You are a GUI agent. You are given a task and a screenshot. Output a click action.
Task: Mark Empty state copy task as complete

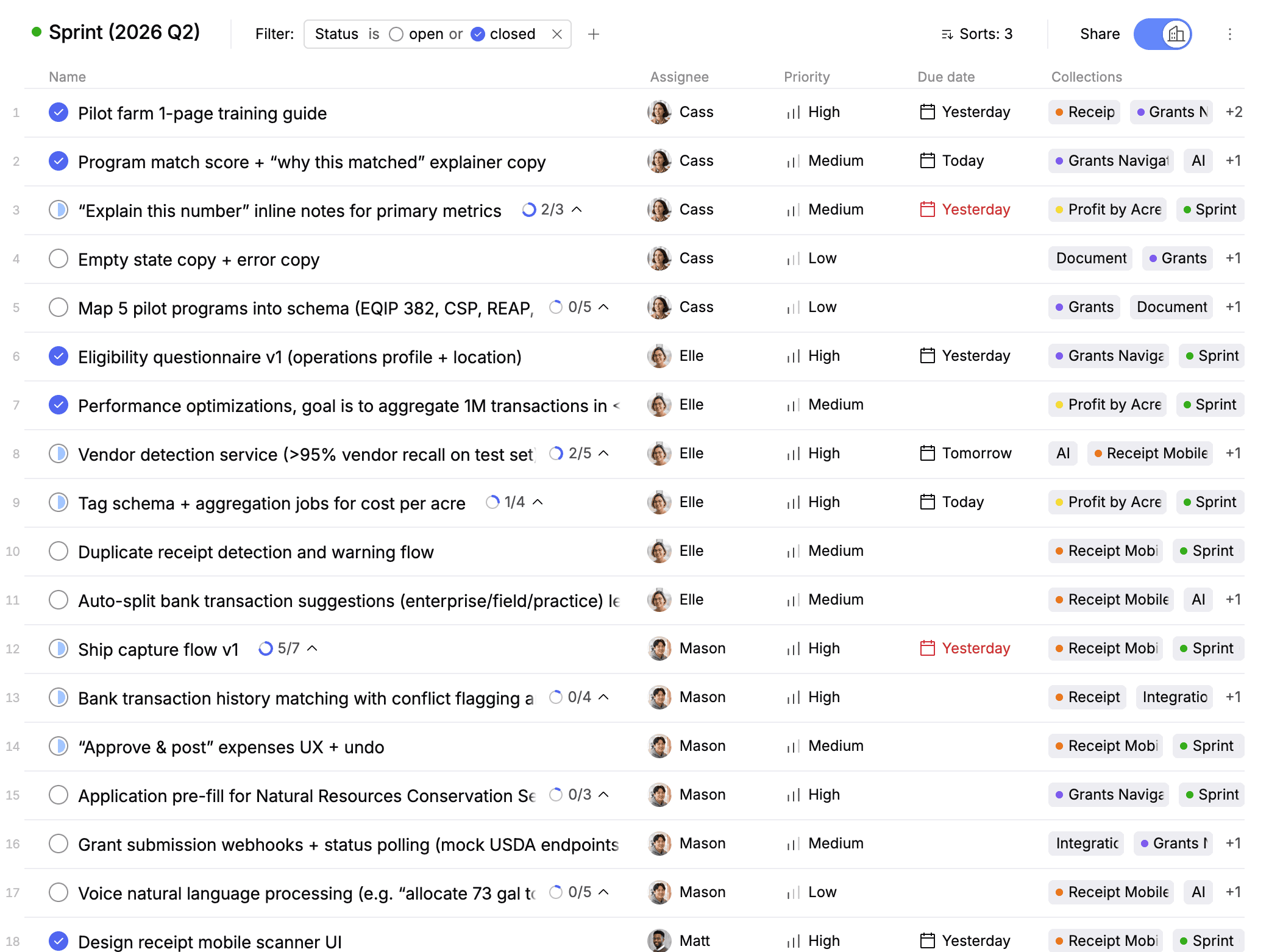point(59,258)
